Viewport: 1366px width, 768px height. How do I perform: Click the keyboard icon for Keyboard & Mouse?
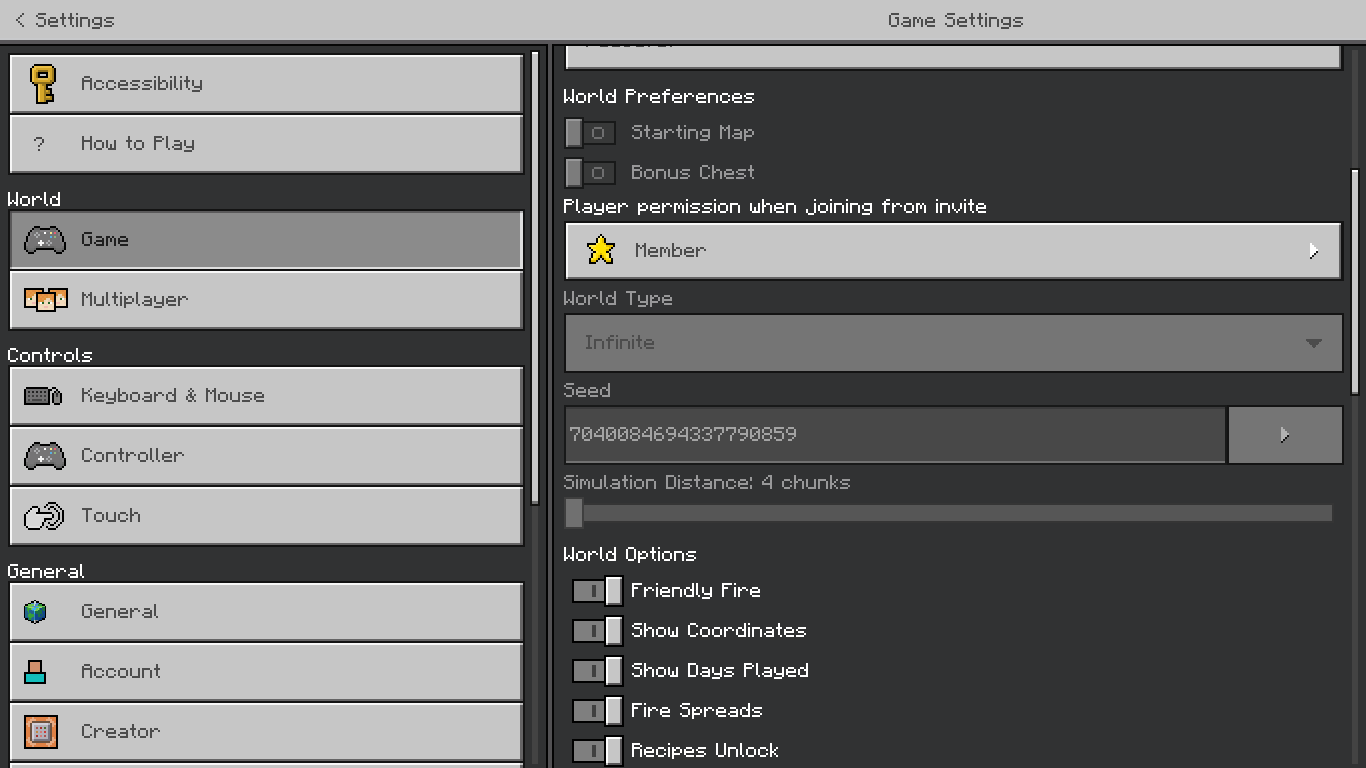pos(43,396)
